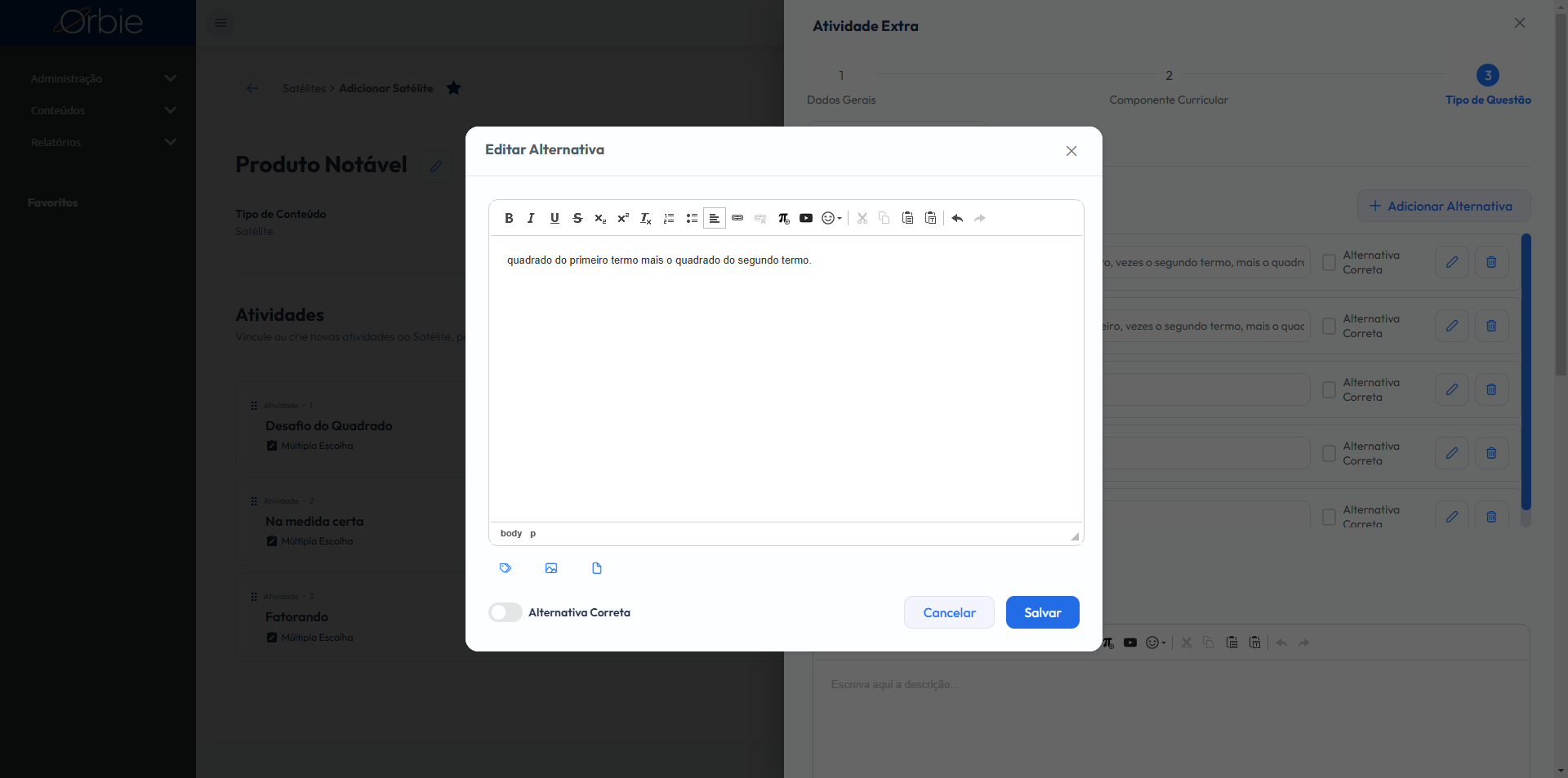Click the tag icon below the editor
The height and width of the screenshot is (778, 1568).
[506, 568]
